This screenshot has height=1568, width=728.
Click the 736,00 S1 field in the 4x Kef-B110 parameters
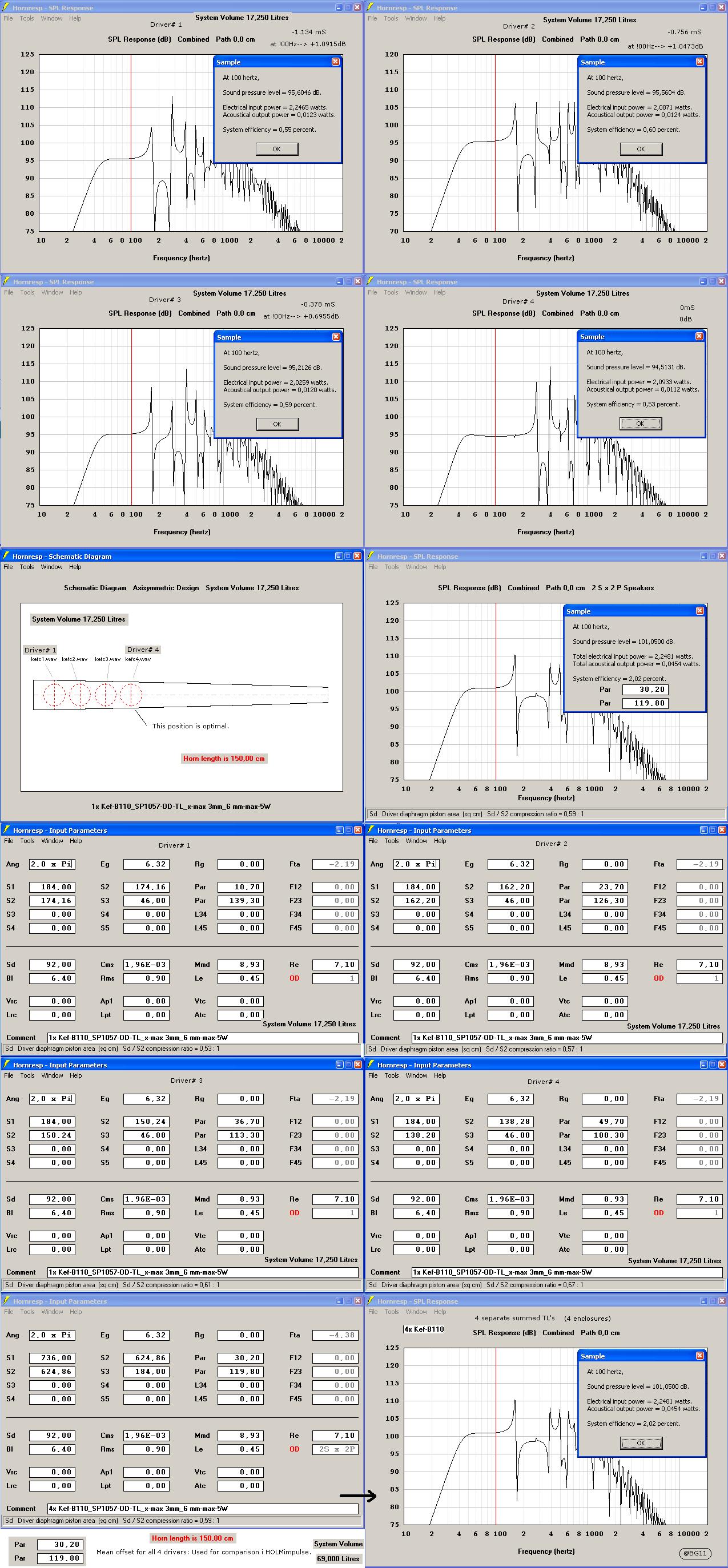pos(52,1357)
